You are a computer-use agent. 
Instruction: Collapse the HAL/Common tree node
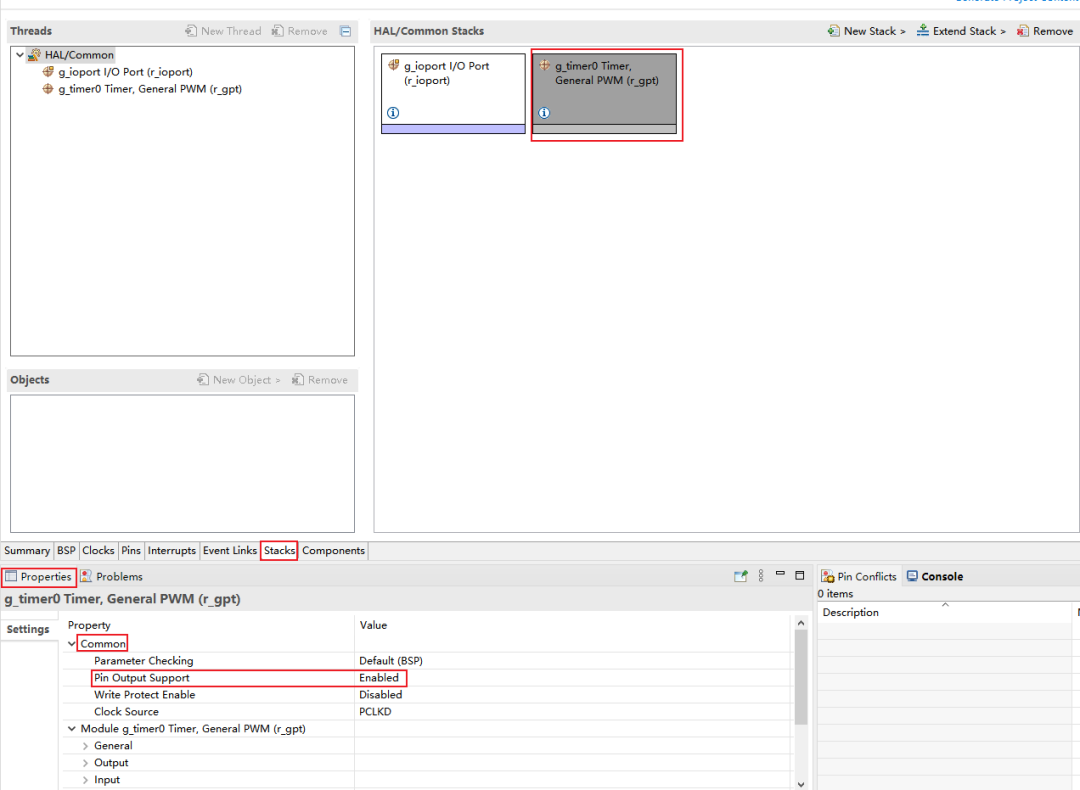coord(20,54)
